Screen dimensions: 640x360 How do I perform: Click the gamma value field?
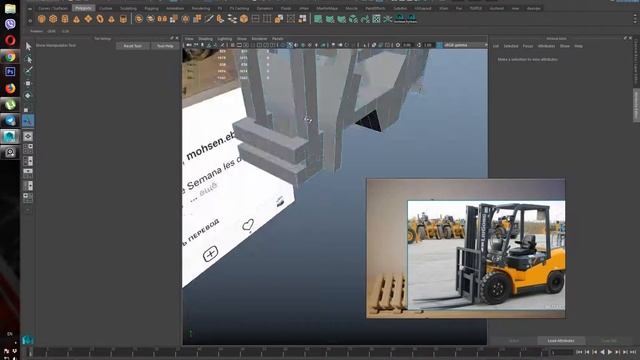(x=428, y=45)
